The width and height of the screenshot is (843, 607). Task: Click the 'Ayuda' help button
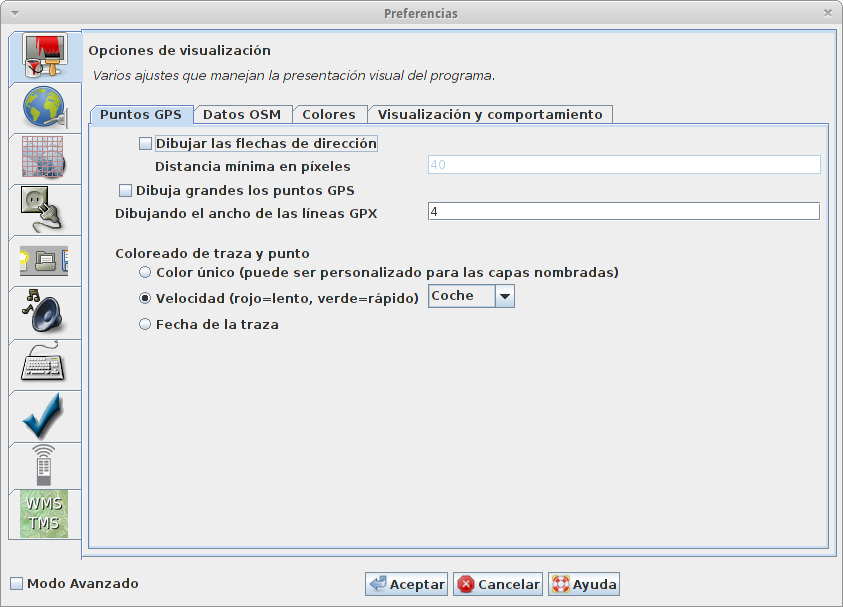584,585
